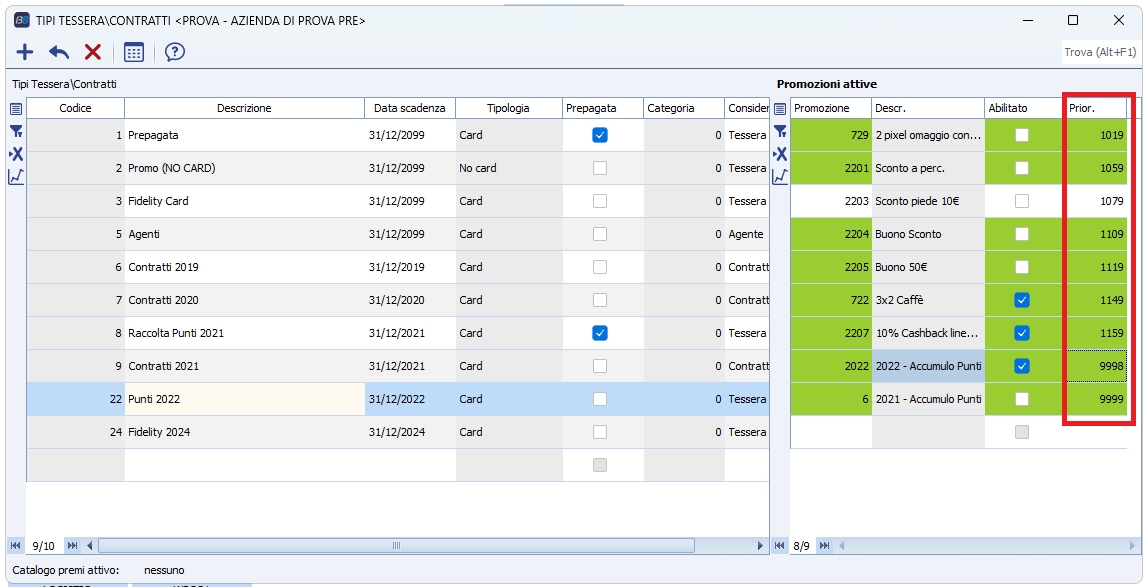Image resolution: width=1145 pixels, height=587 pixels.
Task: Click the clear-filter X icon beside the Promozioni grid
Action: point(780,154)
